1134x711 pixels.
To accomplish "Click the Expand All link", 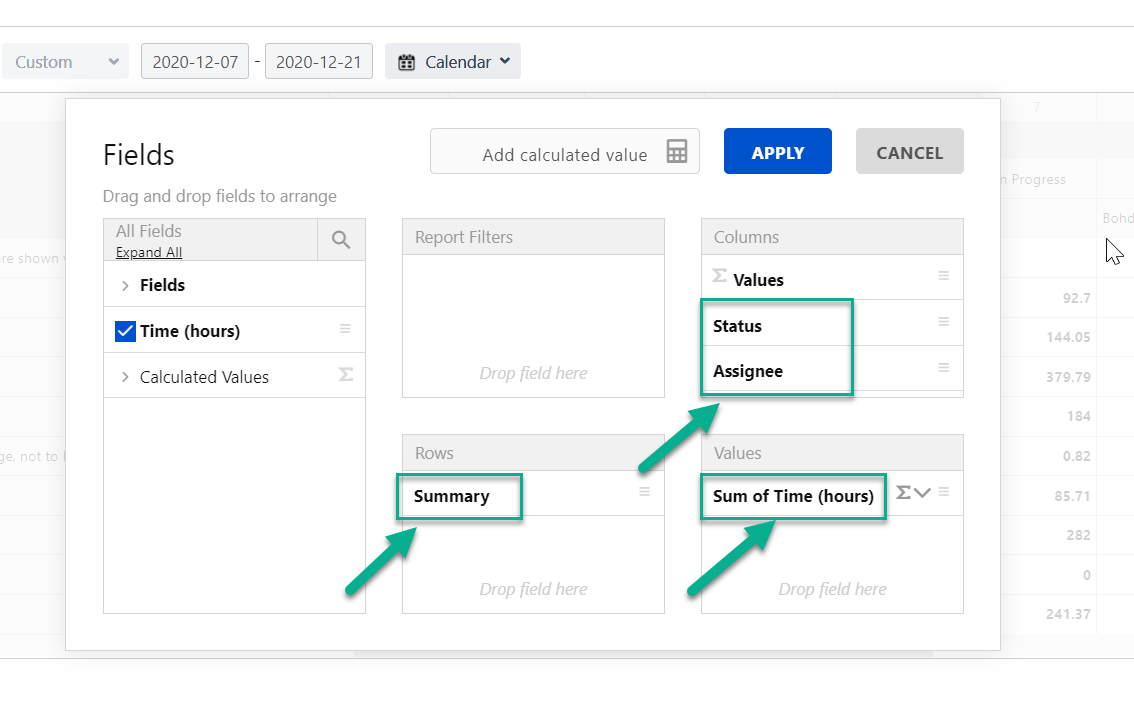I will tap(149, 253).
